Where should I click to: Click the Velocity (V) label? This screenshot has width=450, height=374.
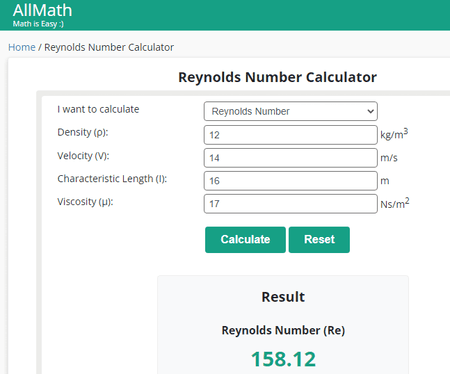[83, 156]
